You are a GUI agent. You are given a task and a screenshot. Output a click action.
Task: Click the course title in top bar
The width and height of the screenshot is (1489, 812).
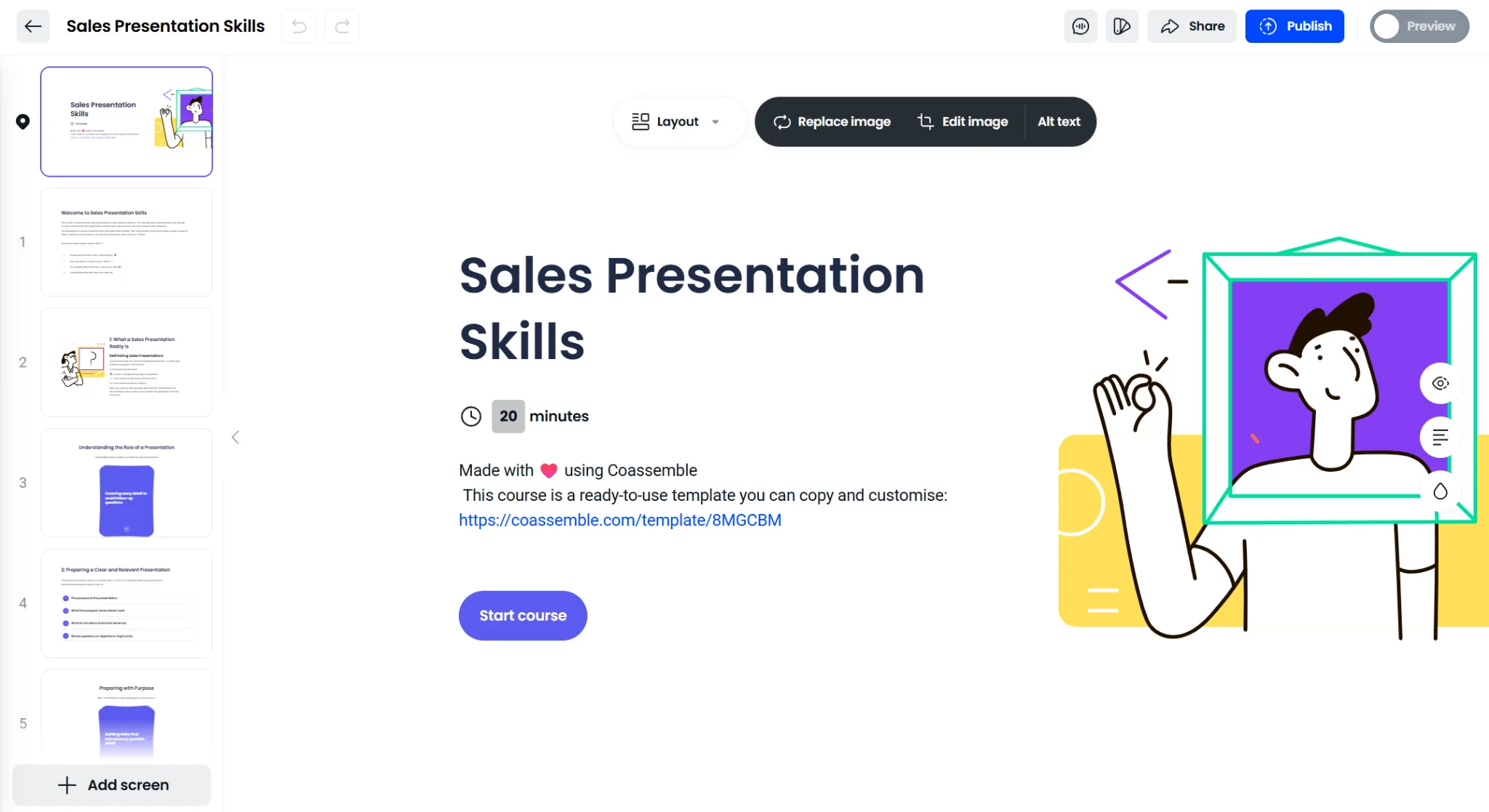tap(166, 26)
